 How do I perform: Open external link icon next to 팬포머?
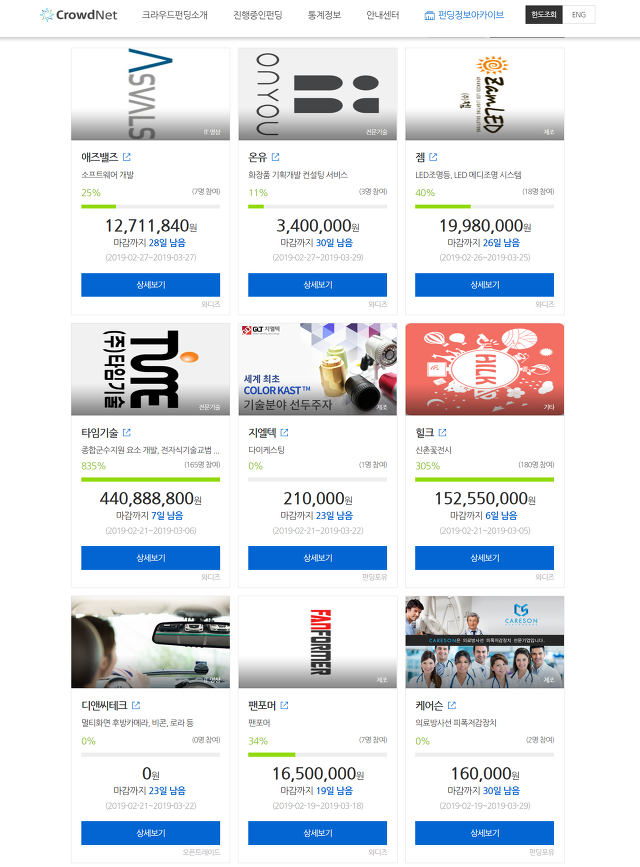284,705
